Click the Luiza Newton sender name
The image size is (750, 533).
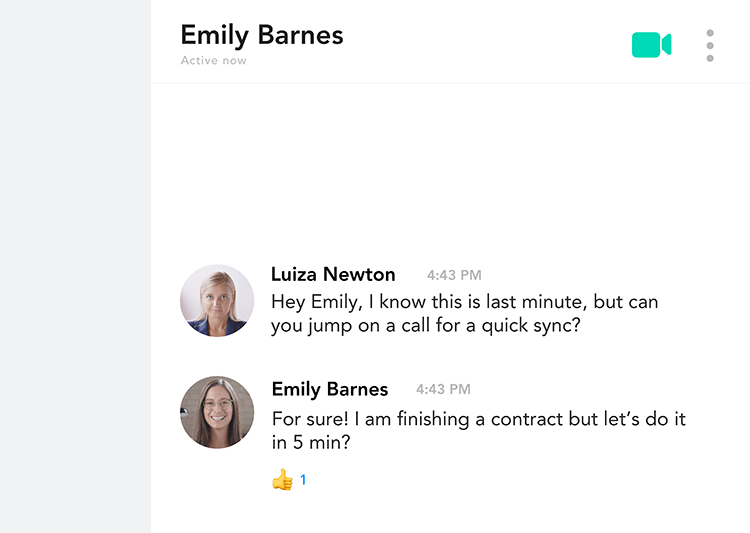(x=333, y=275)
